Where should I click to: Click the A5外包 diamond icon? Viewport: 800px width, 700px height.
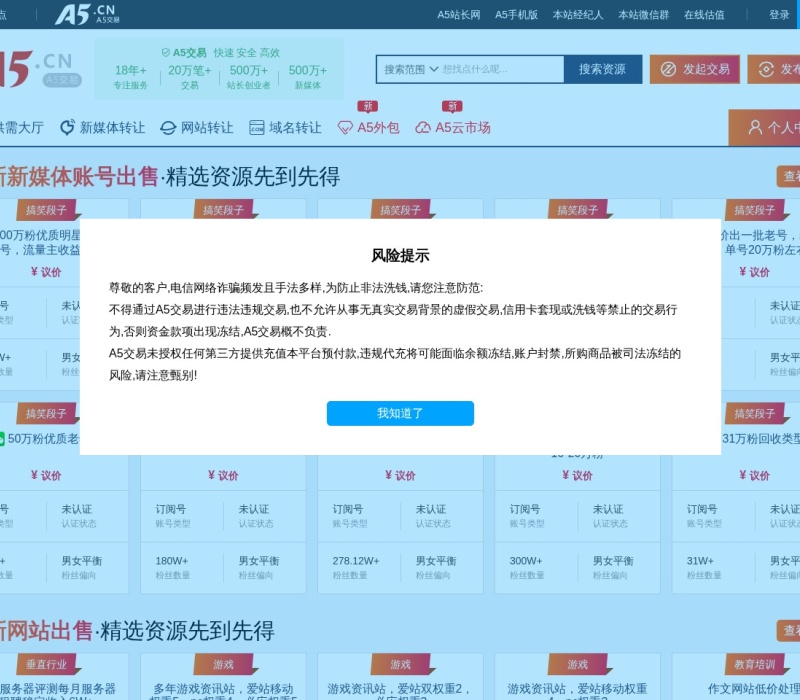pos(345,128)
